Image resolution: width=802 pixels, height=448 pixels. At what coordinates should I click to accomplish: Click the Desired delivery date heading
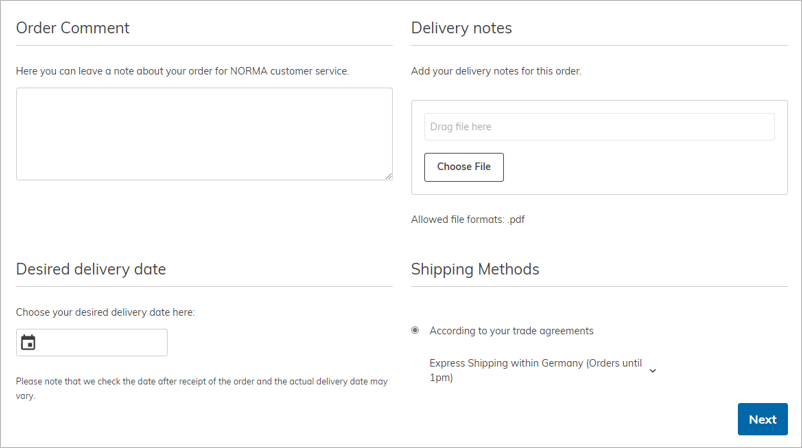(x=91, y=269)
